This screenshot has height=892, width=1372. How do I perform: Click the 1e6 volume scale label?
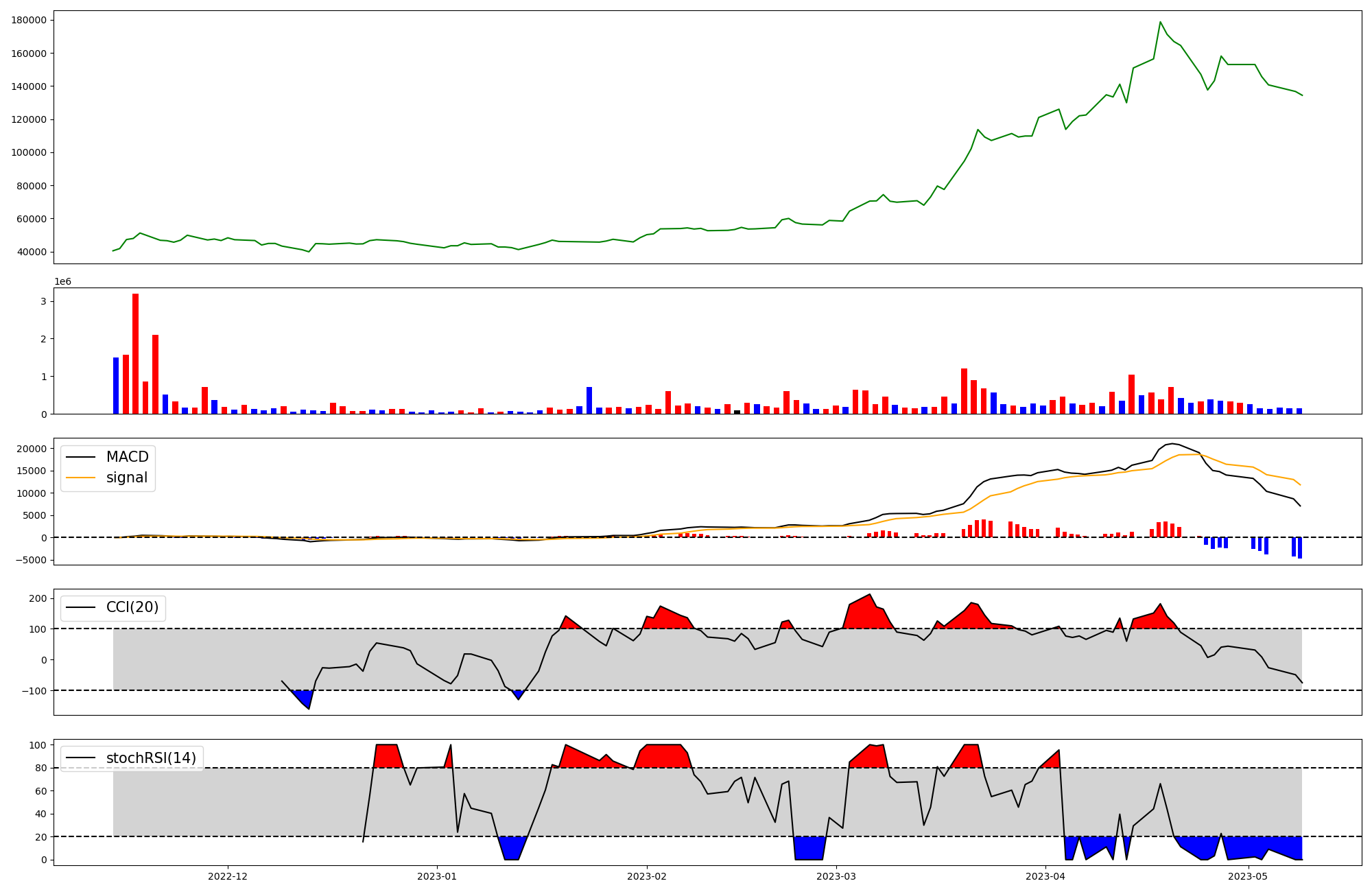[x=62, y=282]
